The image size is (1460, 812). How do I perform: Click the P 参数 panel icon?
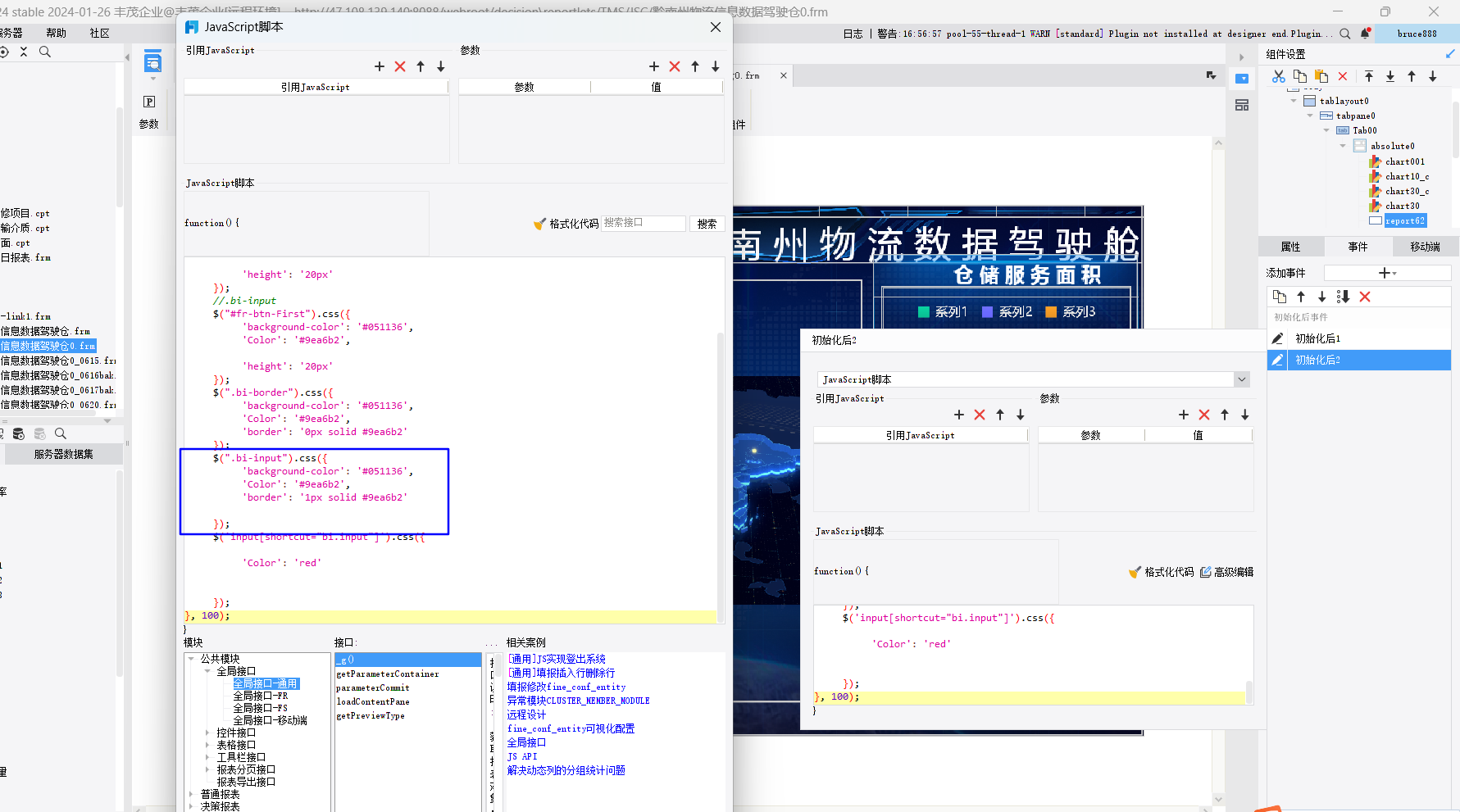[149, 102]
